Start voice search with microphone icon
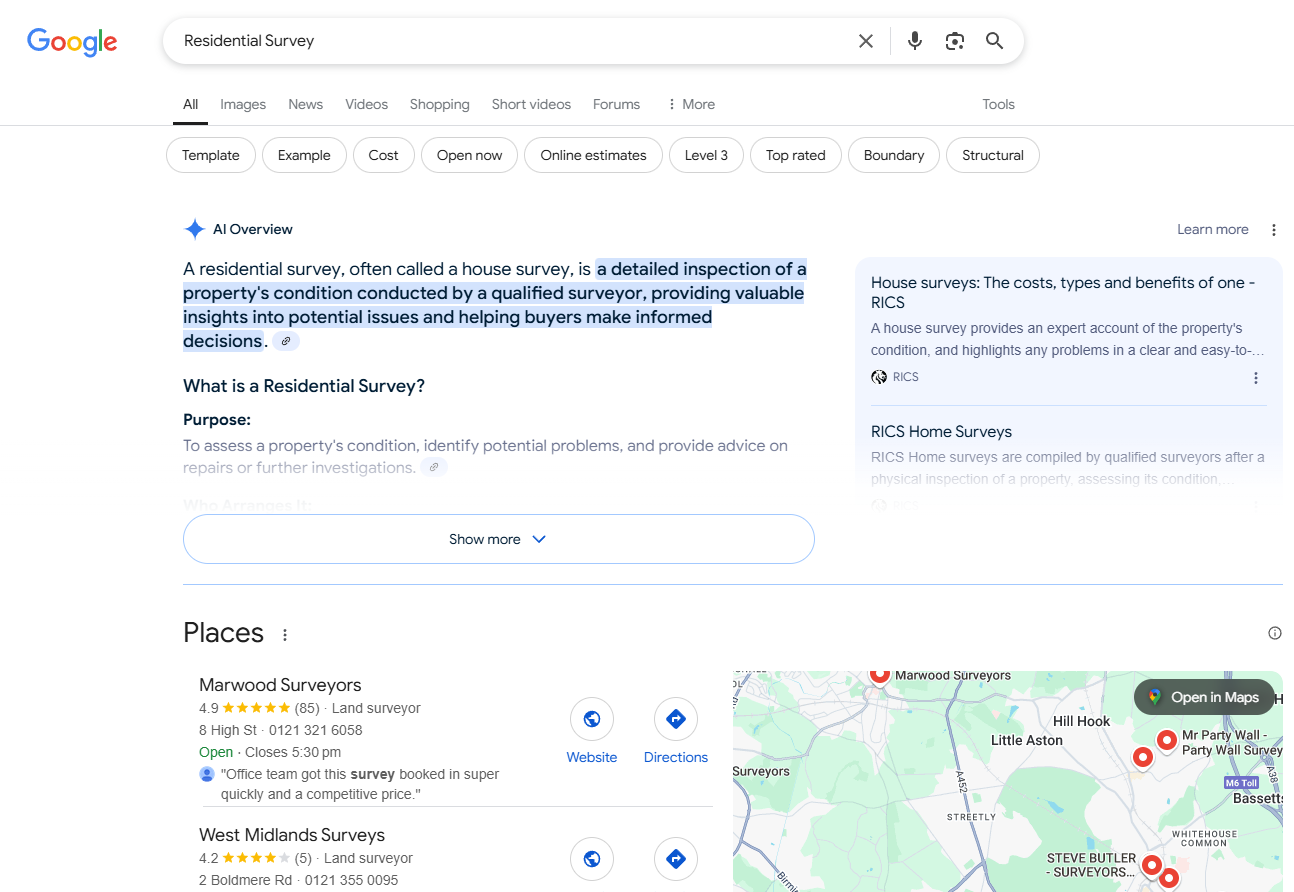 (x=915, y=41)
